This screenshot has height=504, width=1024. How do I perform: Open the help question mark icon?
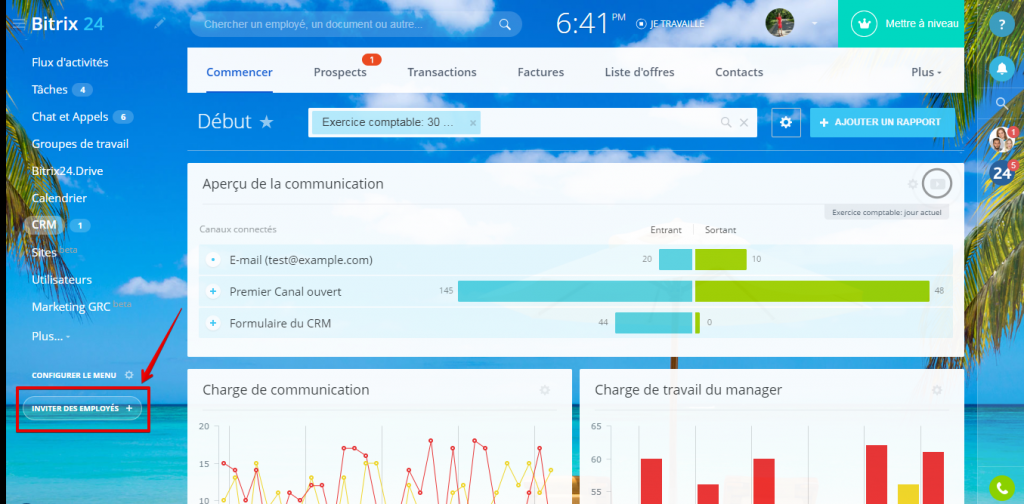[x=1001, y=25]
